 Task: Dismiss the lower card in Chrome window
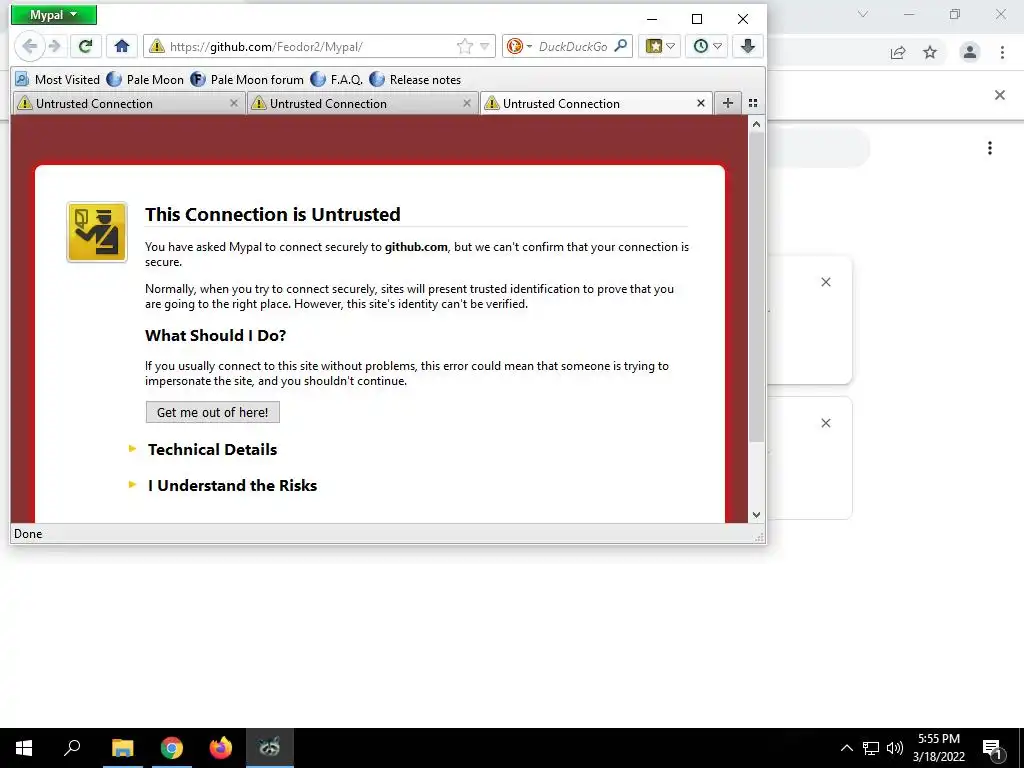(826, 423)
